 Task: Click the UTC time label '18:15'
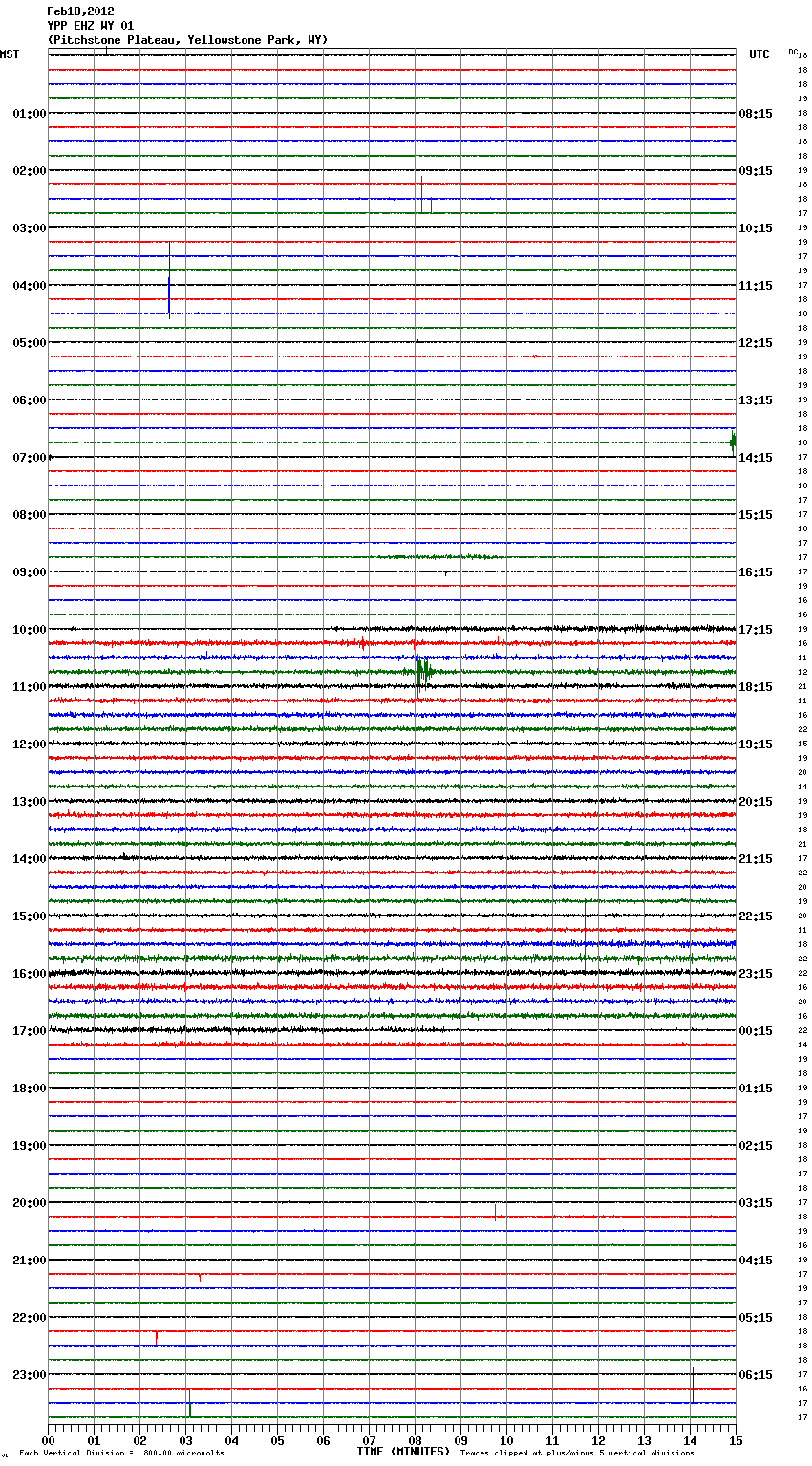[x=756, y=687]
